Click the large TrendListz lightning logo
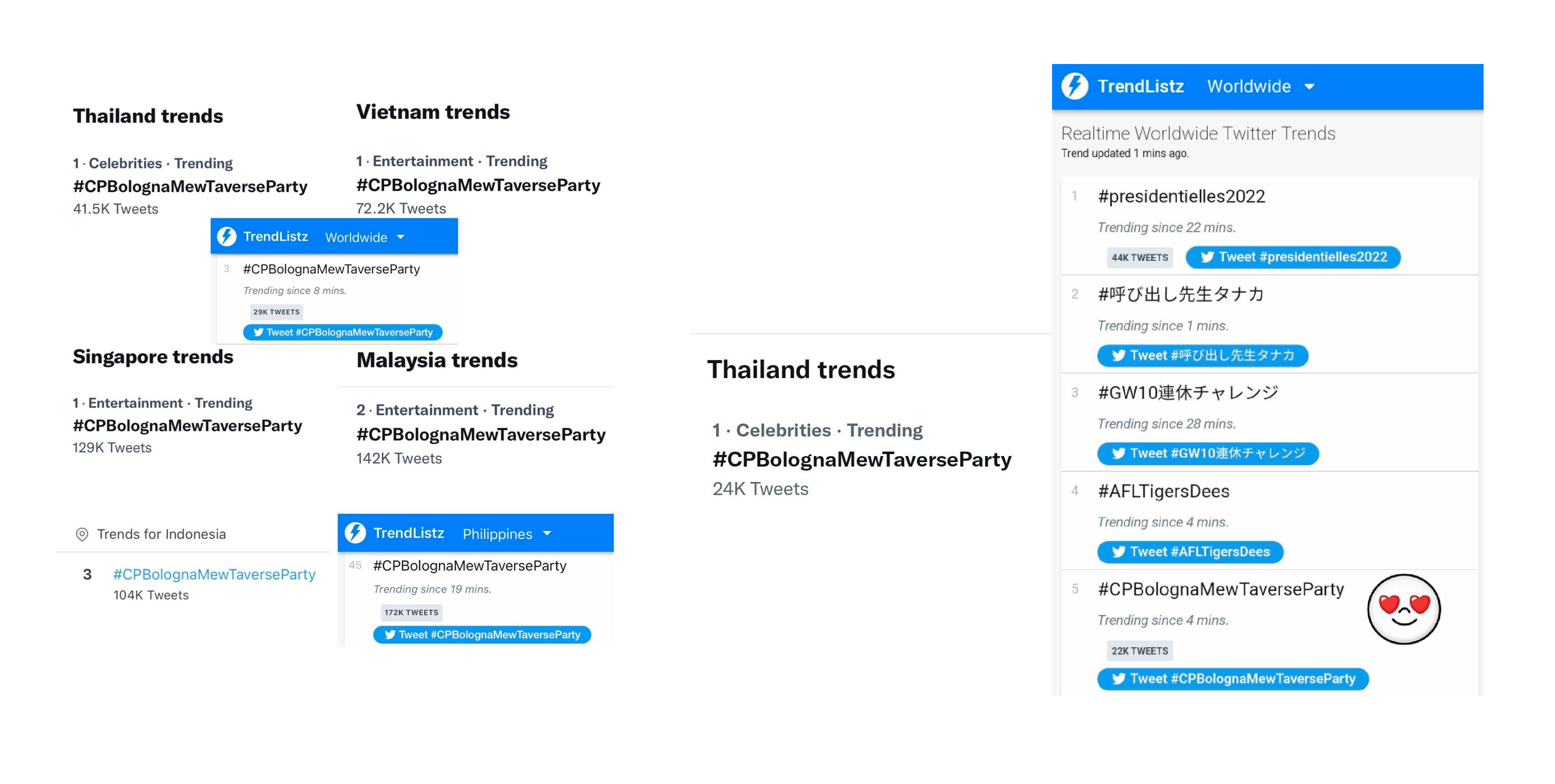The height and width of the screenshot is (784, 1555). [x=1075, y=86]
